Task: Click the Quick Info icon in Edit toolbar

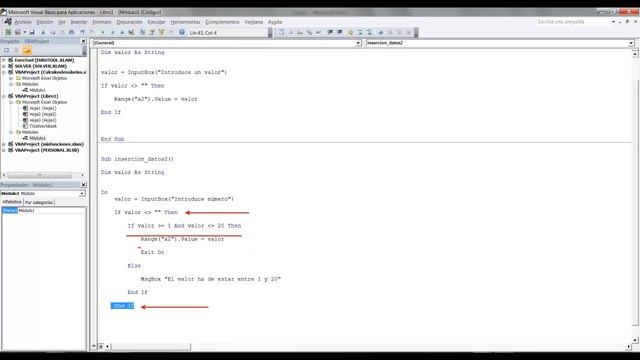Action: 300,32
